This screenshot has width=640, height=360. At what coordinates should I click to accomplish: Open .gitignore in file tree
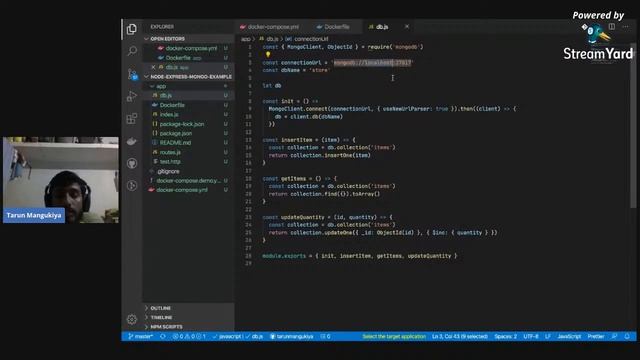coord(168,171)
